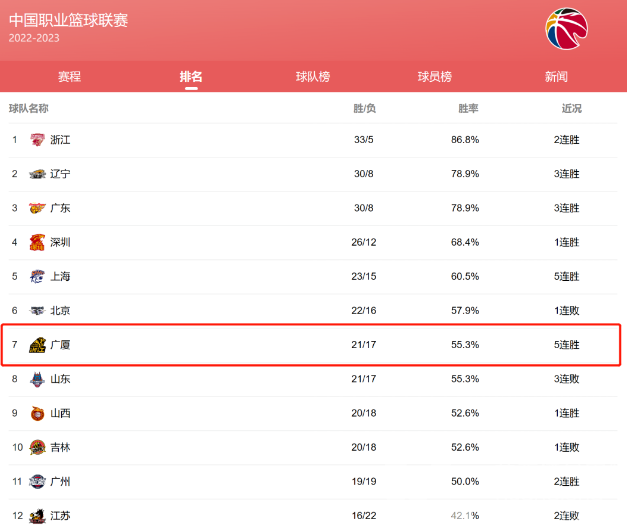Click the 深圳 team logo
Screen dimensions: 627x529
click(37, 242)
